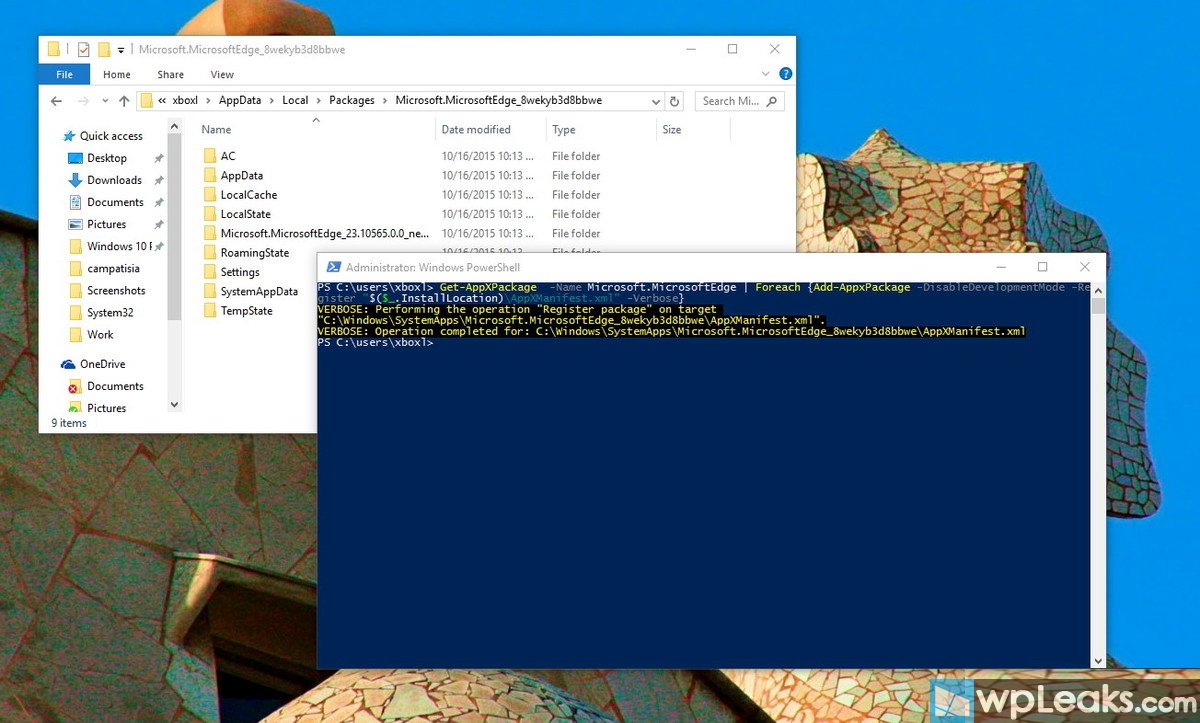Screen dimensions: 1200x723
Task: Click the Packages breadcrumb in address bar
Action: 351,100
